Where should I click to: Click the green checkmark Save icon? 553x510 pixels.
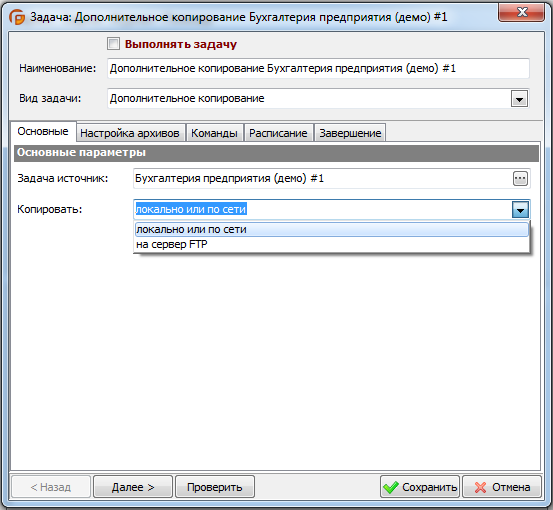tap(391, 487)
